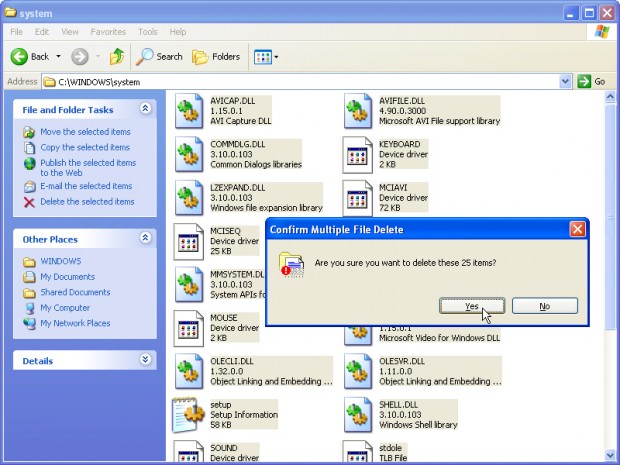
Task: Select the COMMDLG.DLL file icon
Action: (x=189, y=155)
